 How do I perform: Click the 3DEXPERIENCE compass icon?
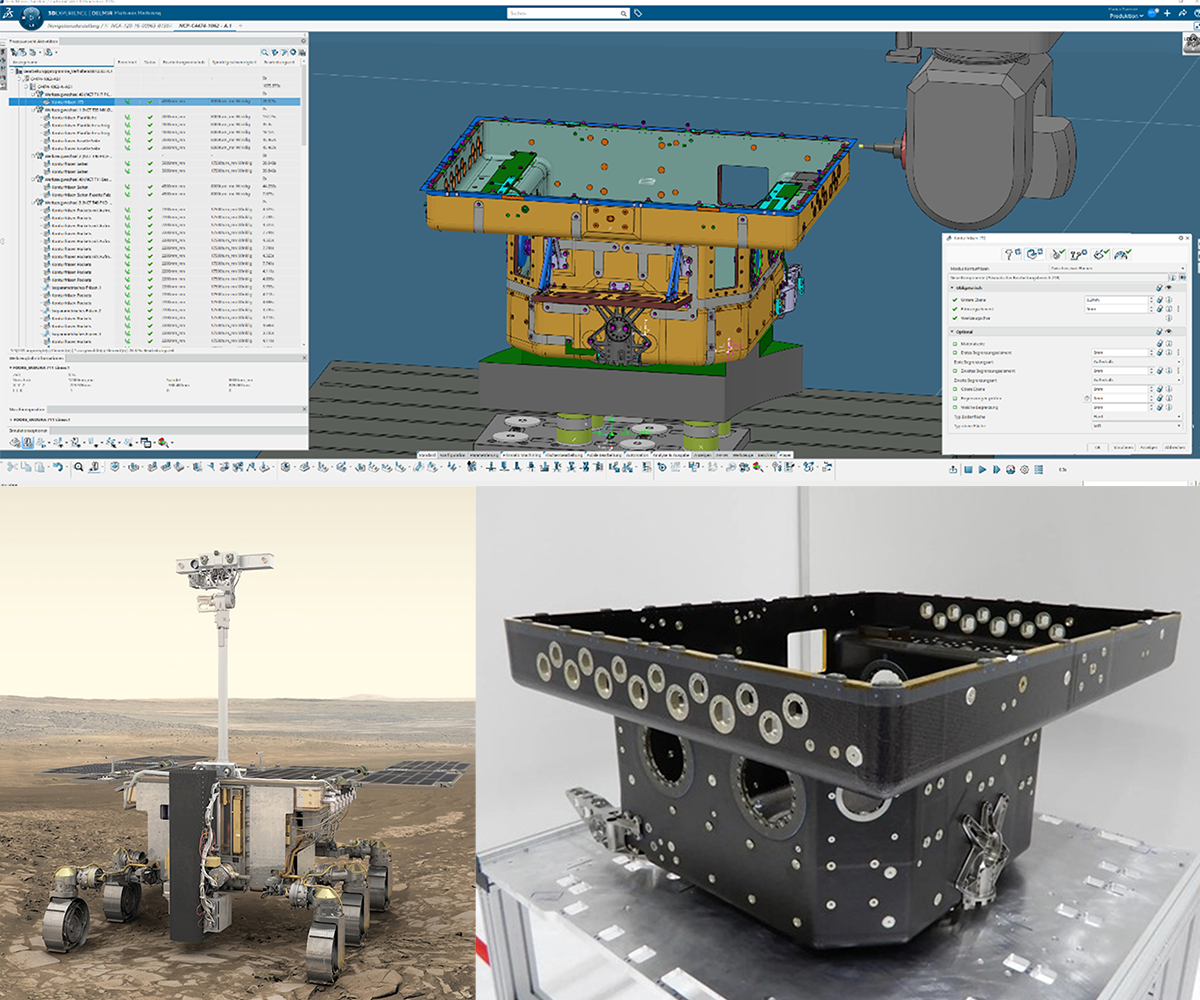[x=30, y=14]
